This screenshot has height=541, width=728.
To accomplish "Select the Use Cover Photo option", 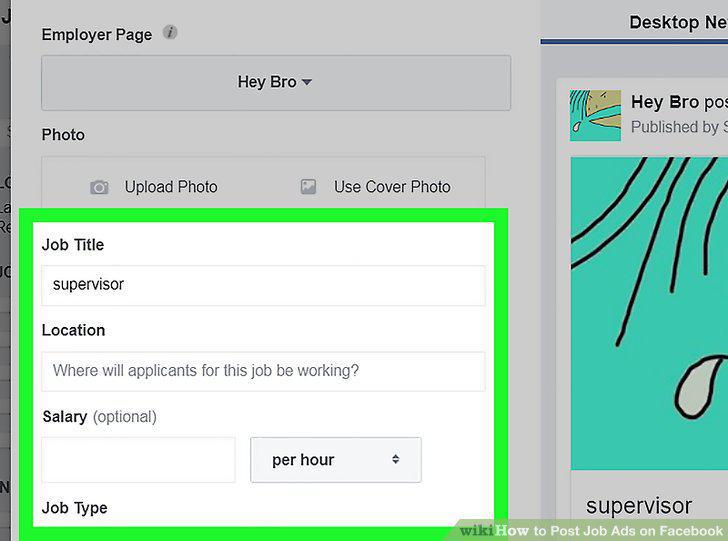I will [x=392, y=187].
